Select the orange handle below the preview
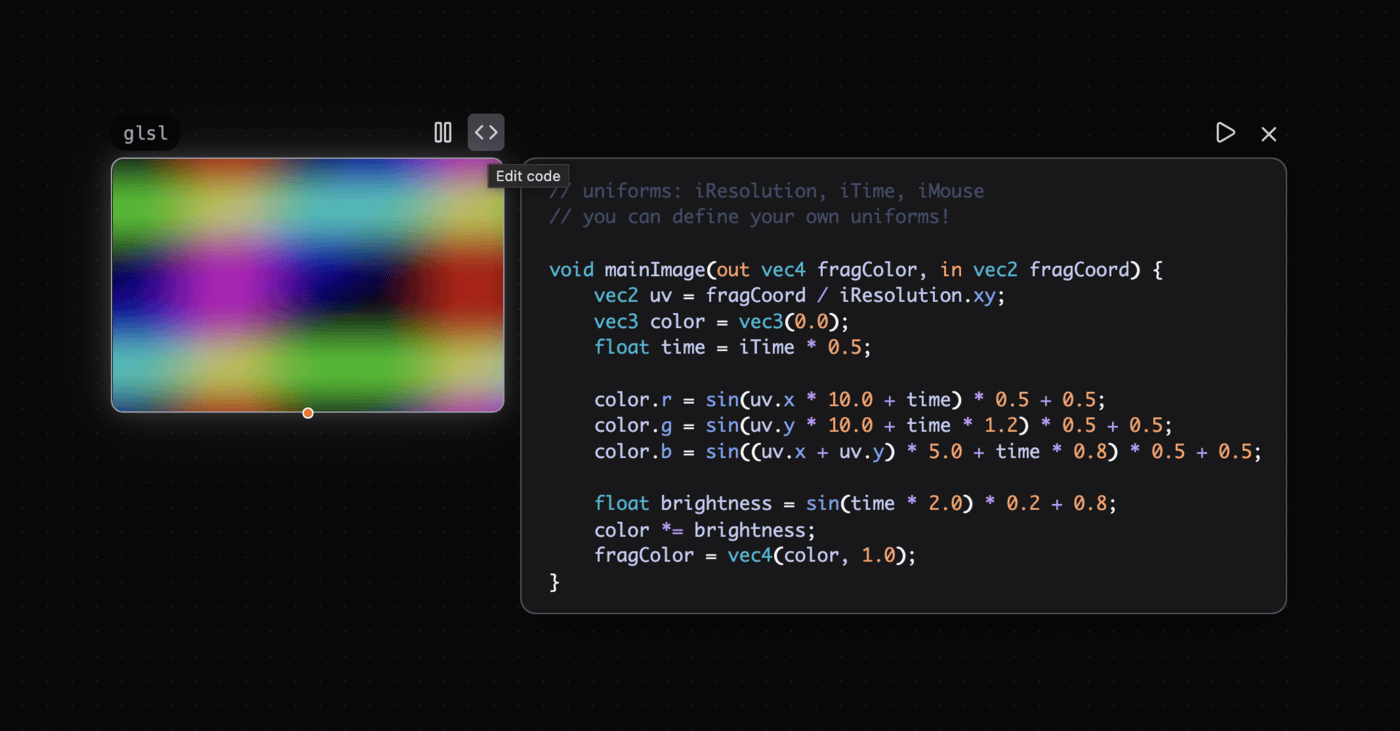Image resolution: width=1400 pixels, height=731 pixels. click(x=308, y=412)
